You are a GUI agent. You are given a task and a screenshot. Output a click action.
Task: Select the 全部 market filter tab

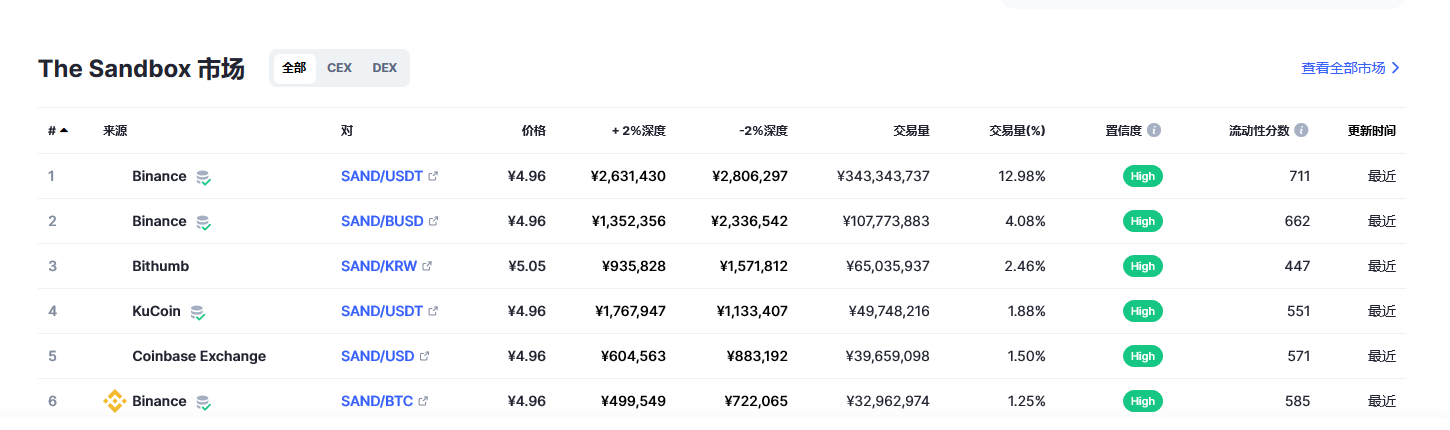pos(294,68)
